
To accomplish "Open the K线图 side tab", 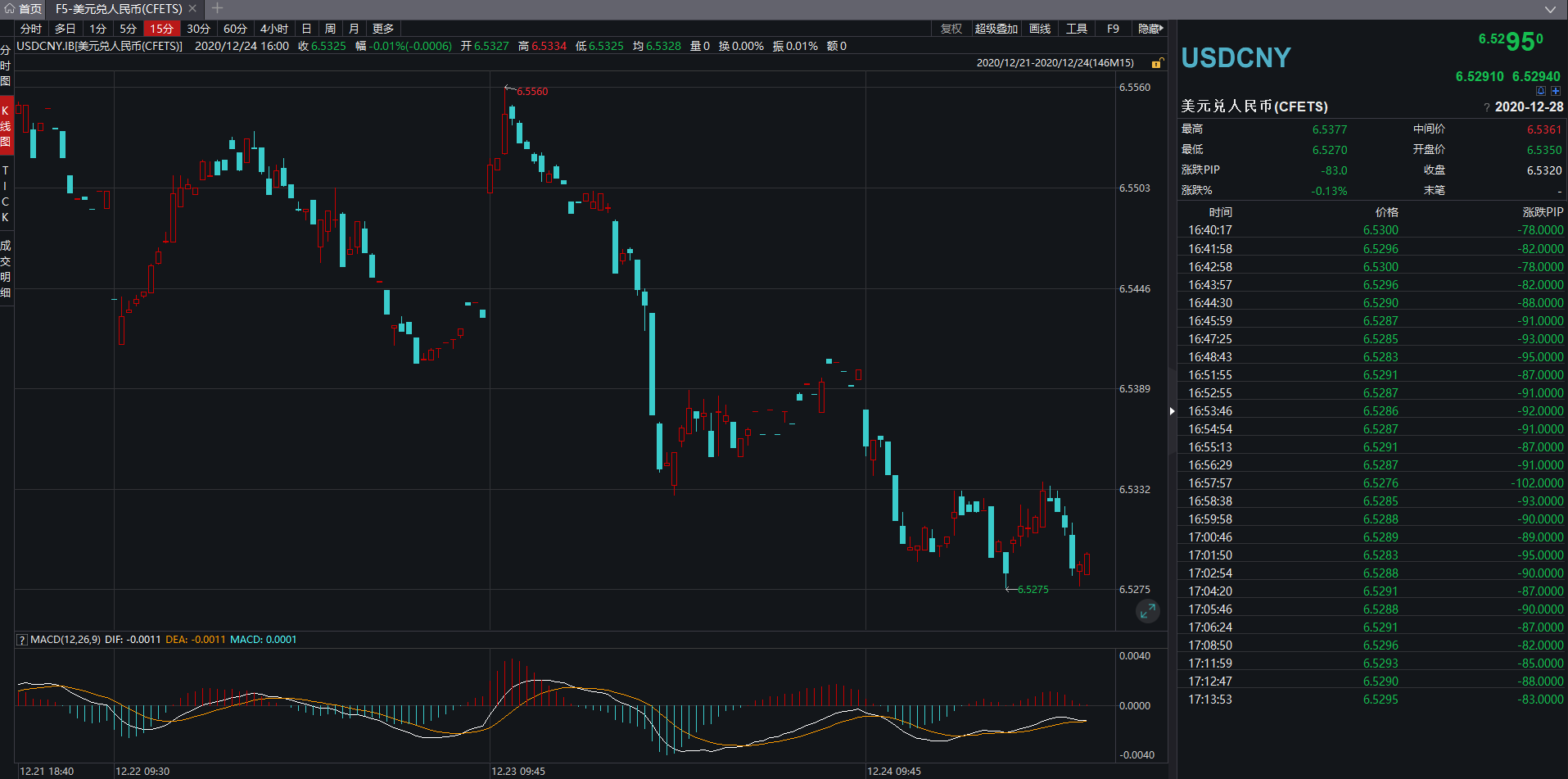I will point(6,126).
